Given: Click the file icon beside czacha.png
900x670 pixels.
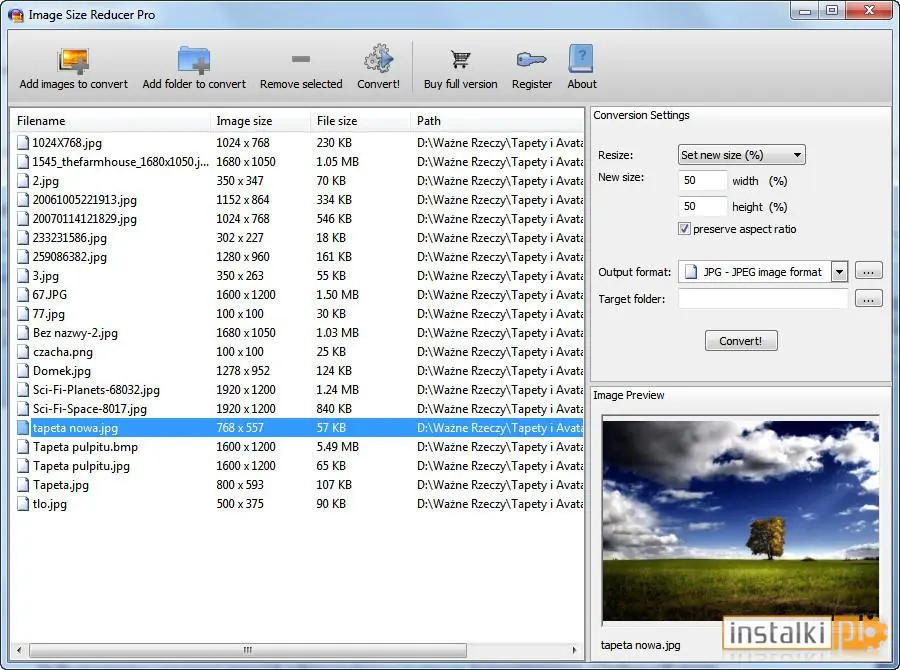Looking at the screenshot, I should pos(23,351).
